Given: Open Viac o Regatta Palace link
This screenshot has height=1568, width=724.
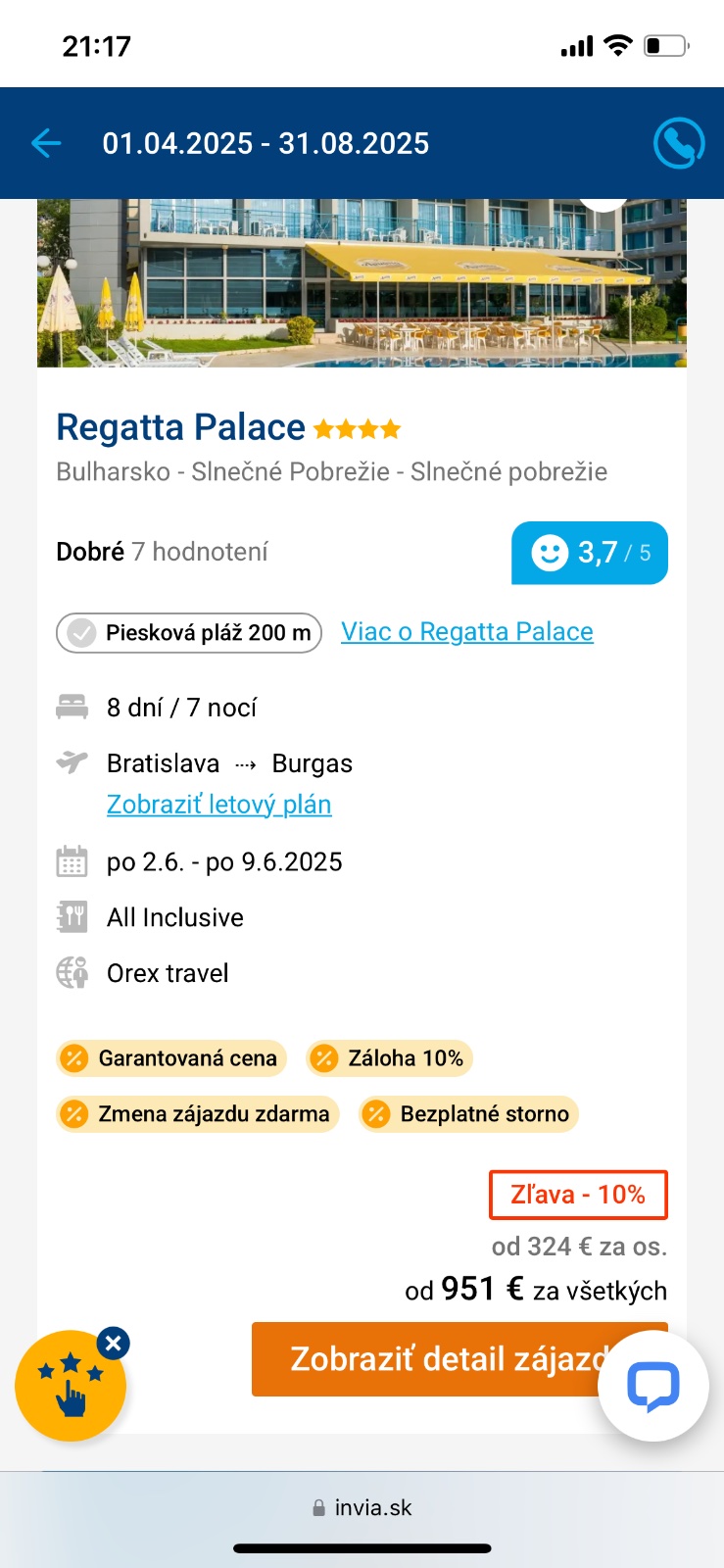Looking at the screenshot, I should [466, 632].
